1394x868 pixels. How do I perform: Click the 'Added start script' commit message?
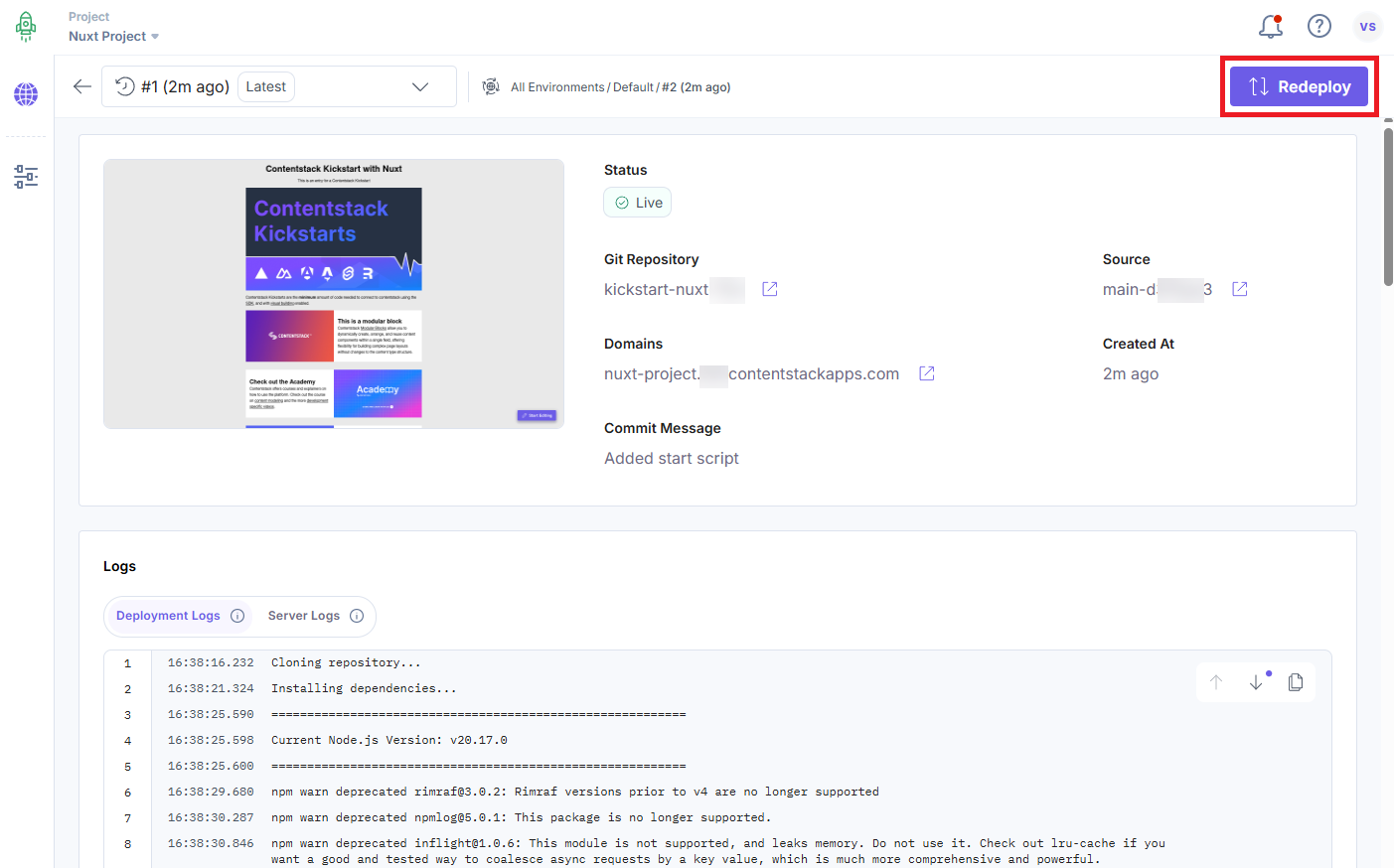[x=672, y=458]
